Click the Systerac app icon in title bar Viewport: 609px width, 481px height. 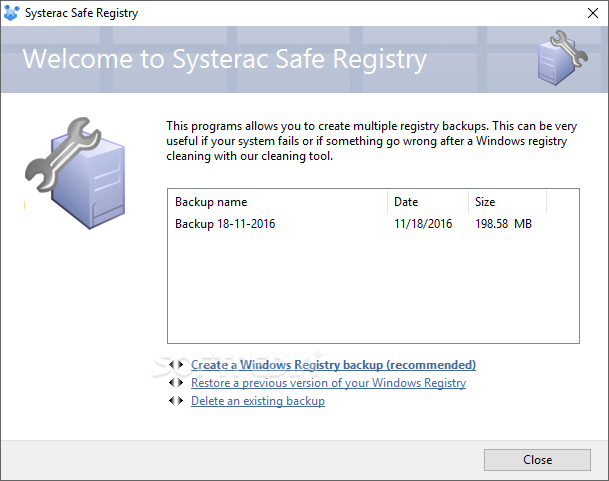(11, 13)
